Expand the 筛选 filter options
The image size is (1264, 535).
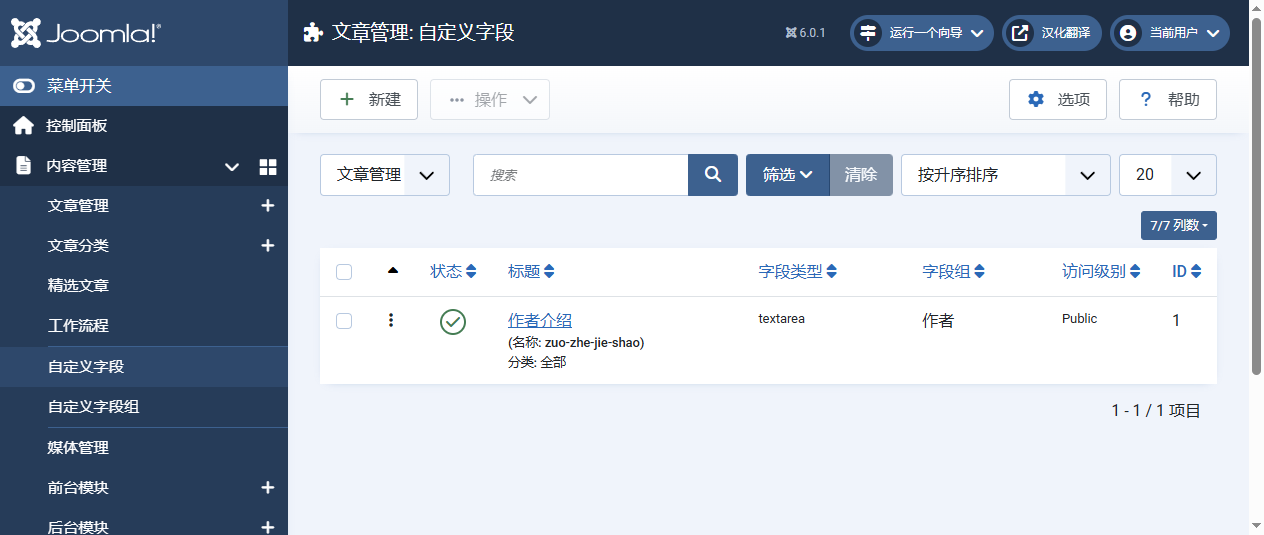pos(788,175)
